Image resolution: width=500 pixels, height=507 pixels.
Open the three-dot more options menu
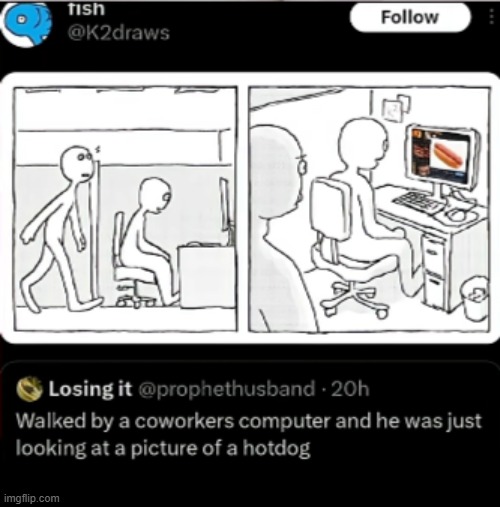coord(491,17)
